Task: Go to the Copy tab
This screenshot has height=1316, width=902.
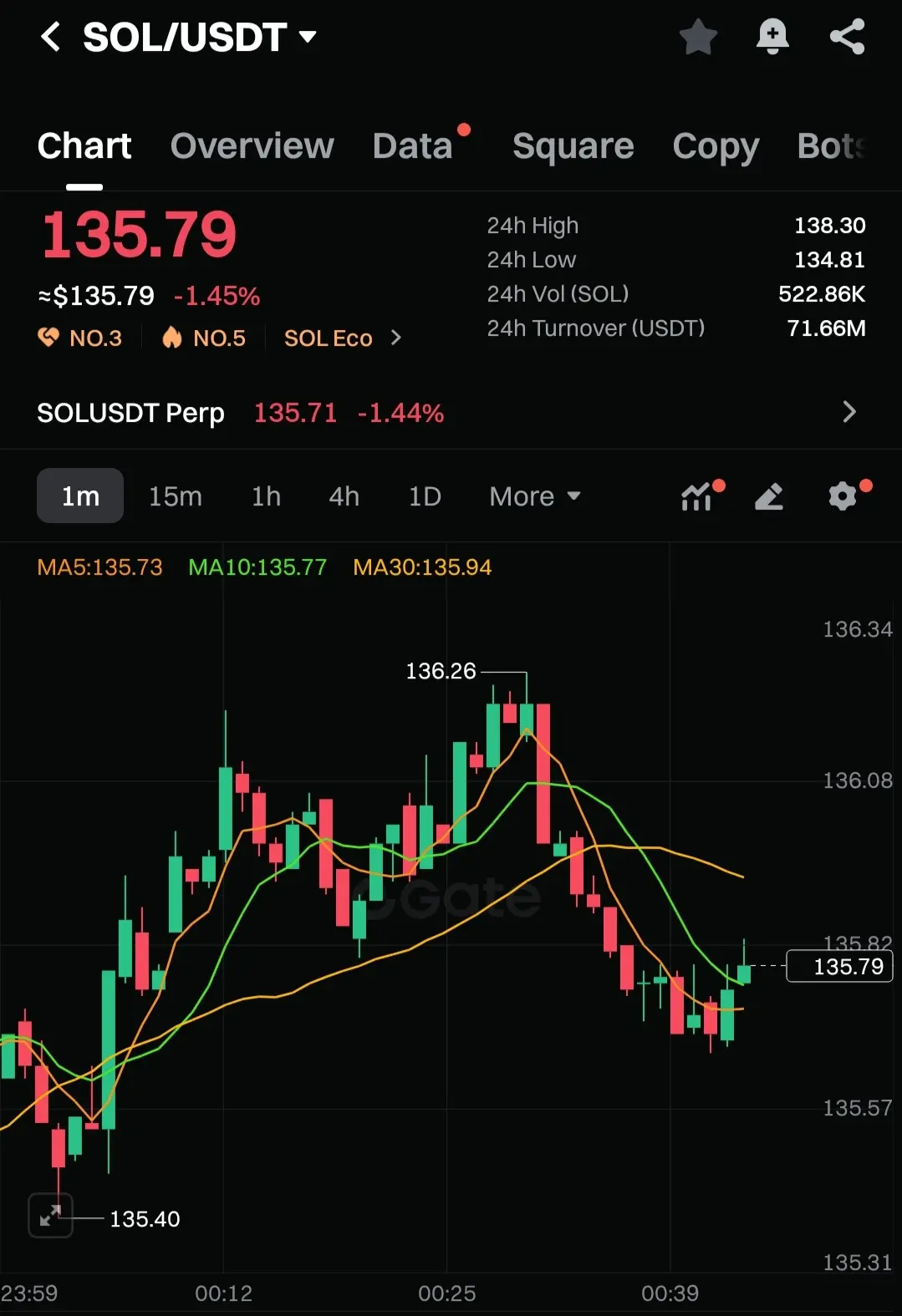Action: pyautogui.click(x=716, y=147)
